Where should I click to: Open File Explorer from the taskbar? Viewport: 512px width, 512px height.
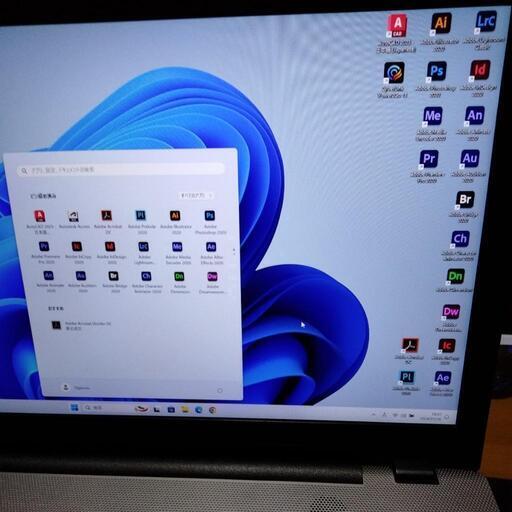click(185, 410)
